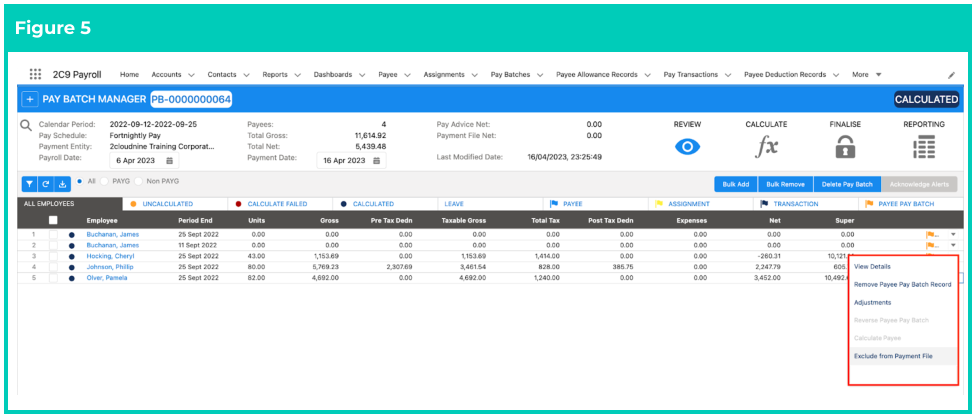Tick checkbox for Olver, Pamela row
The height and width of the screenshot is (418, 976).
click(54, 278)
